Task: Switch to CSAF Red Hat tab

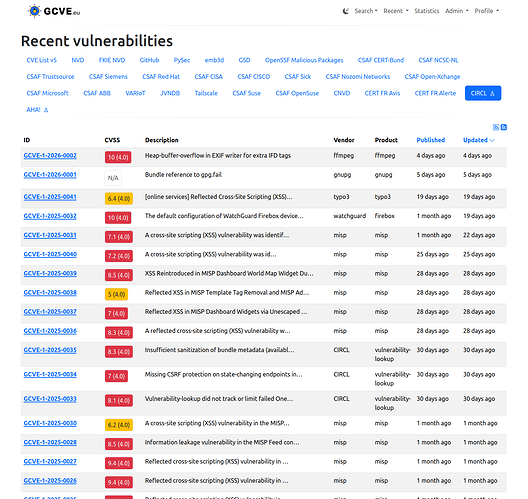Action: coord(161,77)
